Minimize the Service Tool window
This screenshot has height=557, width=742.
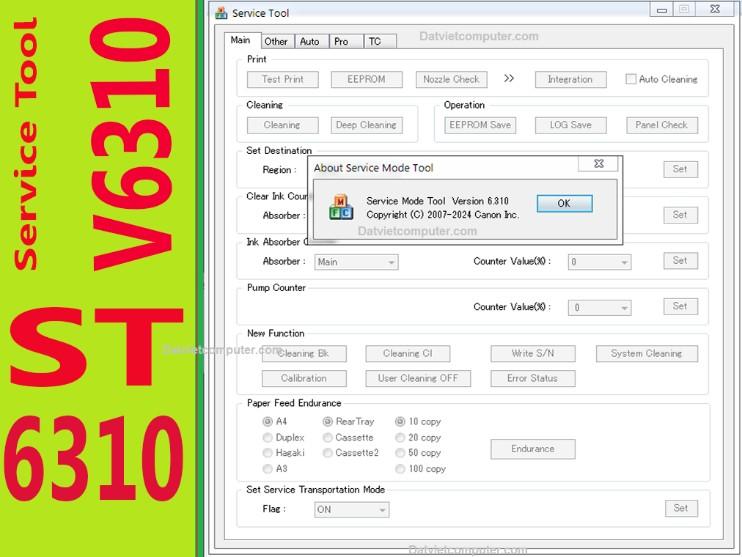662,10
